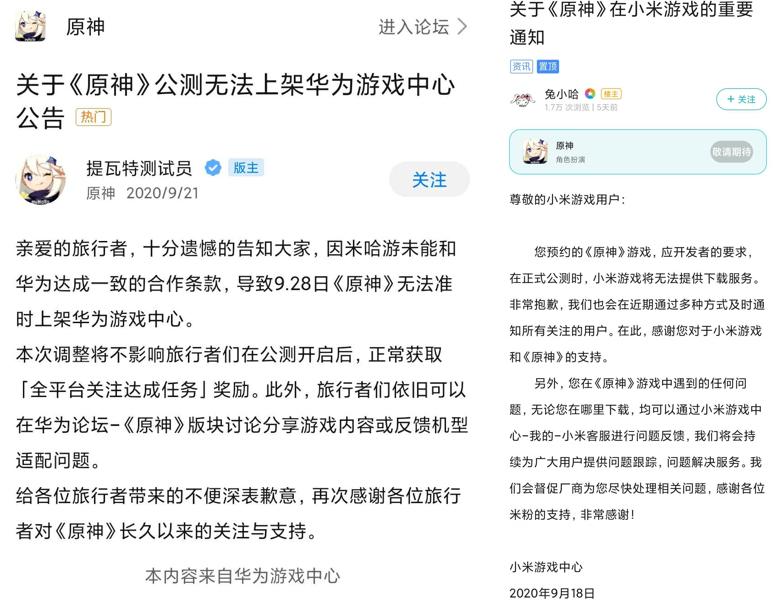Tap the 置顶 pinned tag
This screenshot has height=609, width=775.
548,66
